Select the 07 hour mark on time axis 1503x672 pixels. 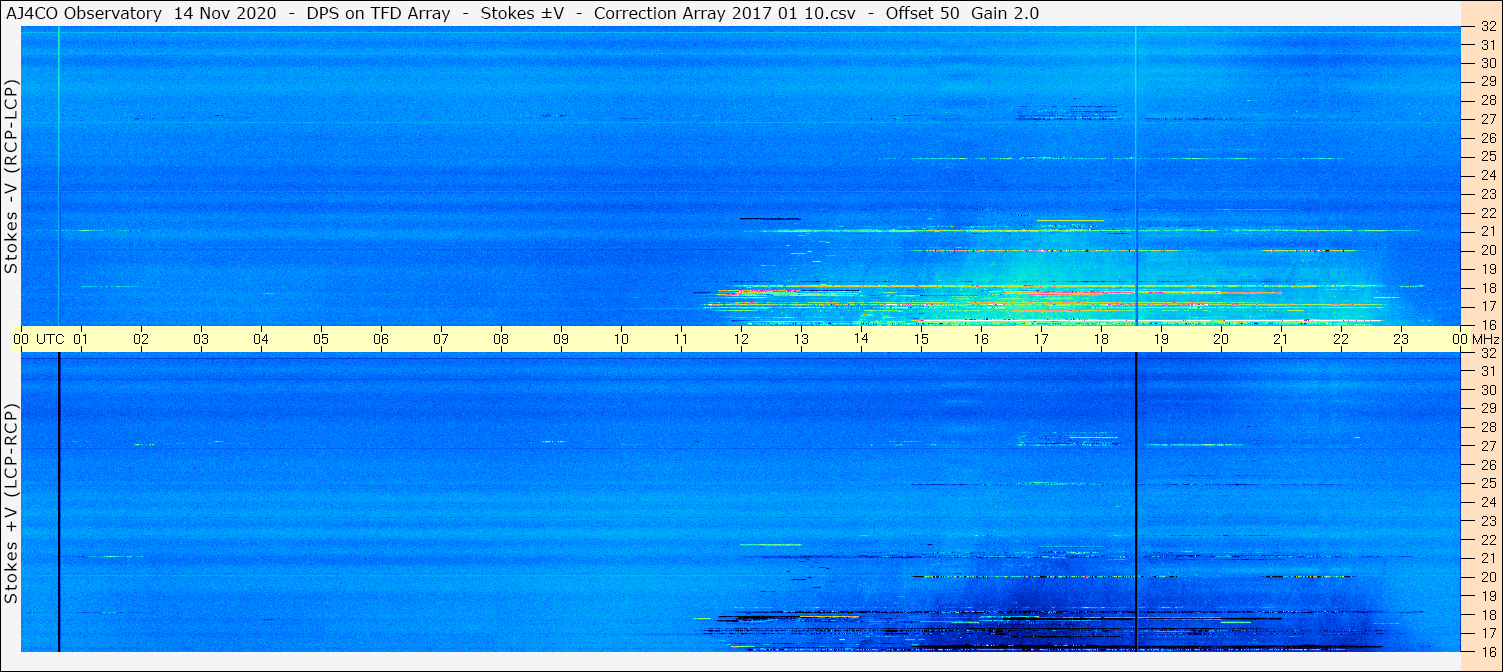pyautogui.click(x=441, y=339)
